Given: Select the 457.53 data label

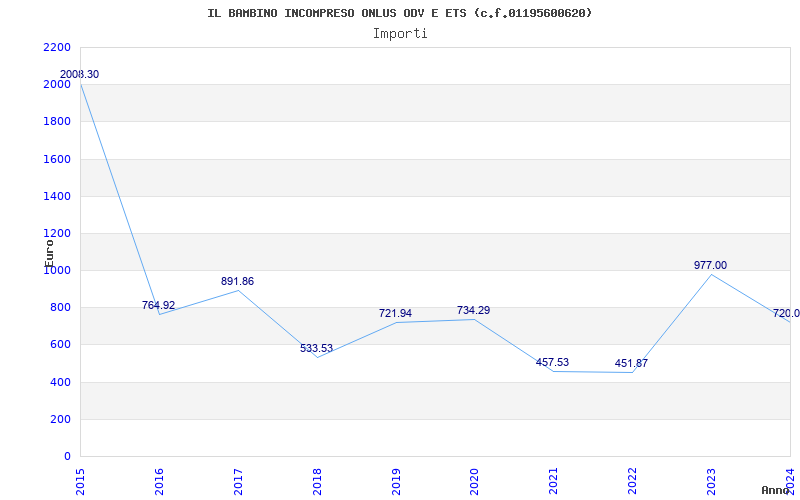Looking at the screenshot, I should coord(553,362).
